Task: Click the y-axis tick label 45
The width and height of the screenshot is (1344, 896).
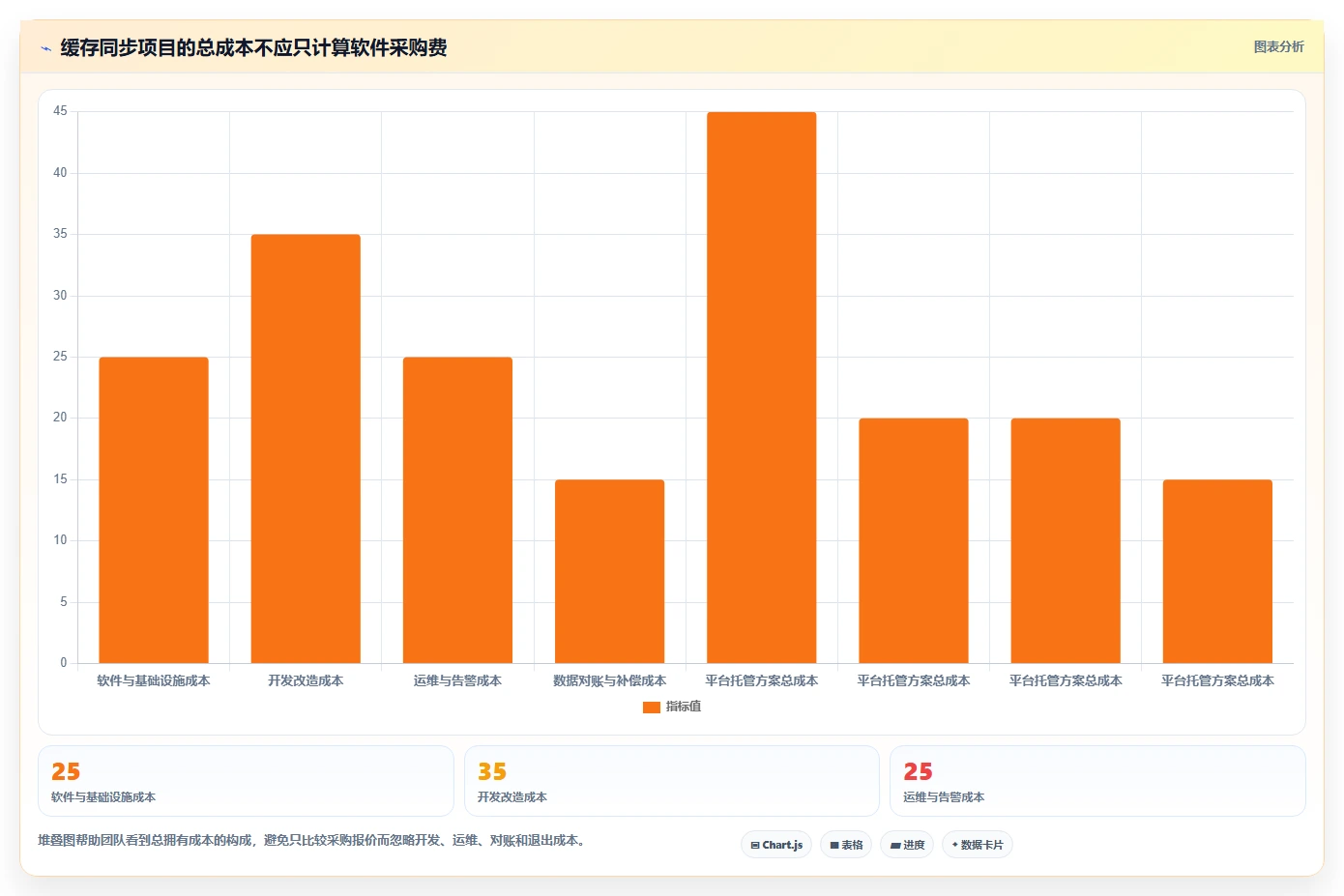Action: [x=60, y=111]
